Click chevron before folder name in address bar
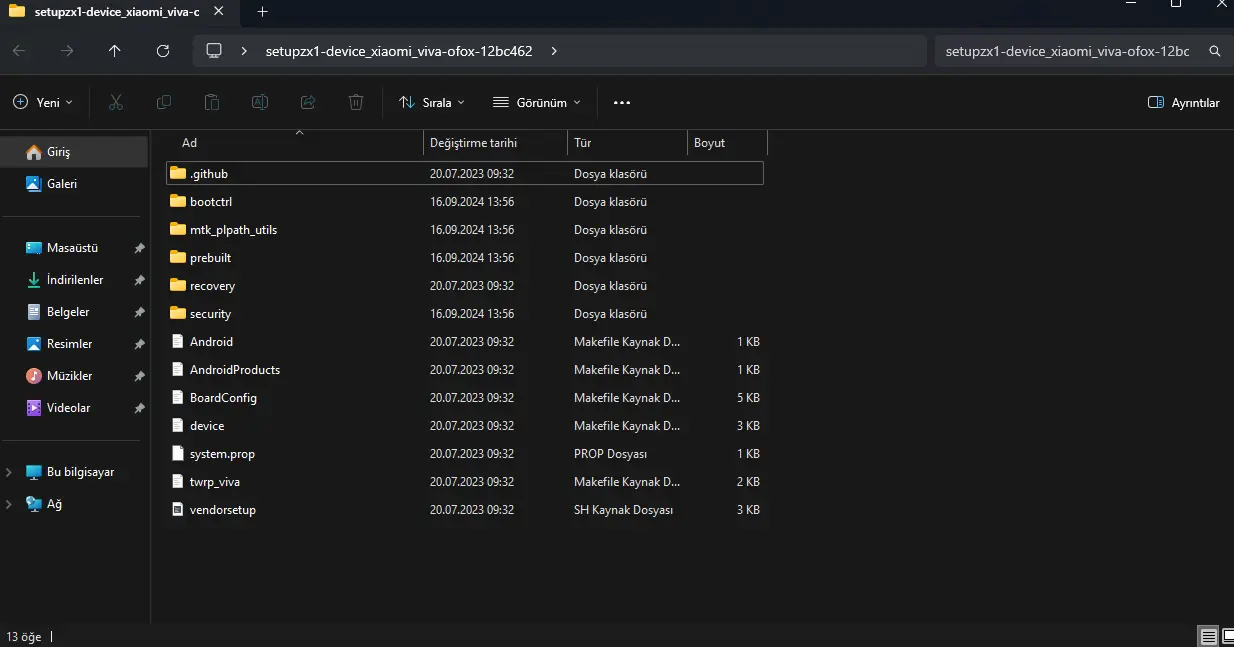1234x647 pixels. click(x=244, y=51)
